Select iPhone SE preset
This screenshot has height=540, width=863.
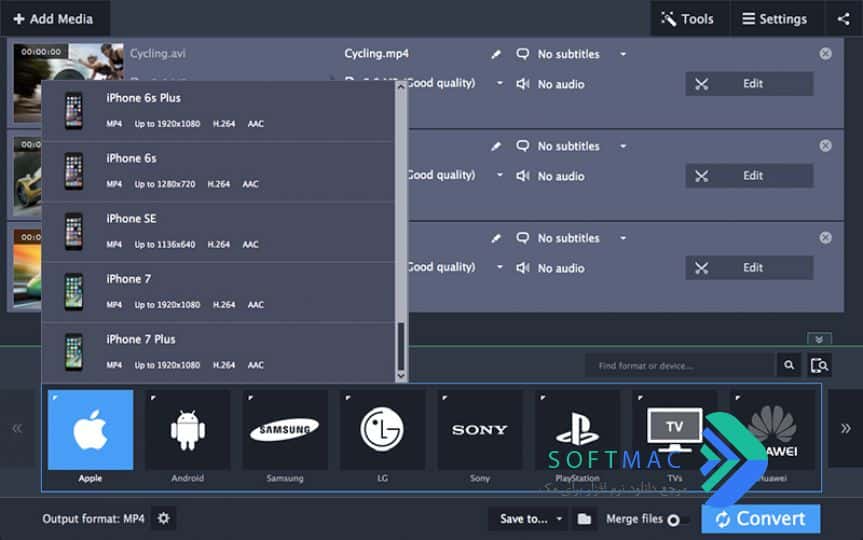pyautogui.click(x=219, y=232)
